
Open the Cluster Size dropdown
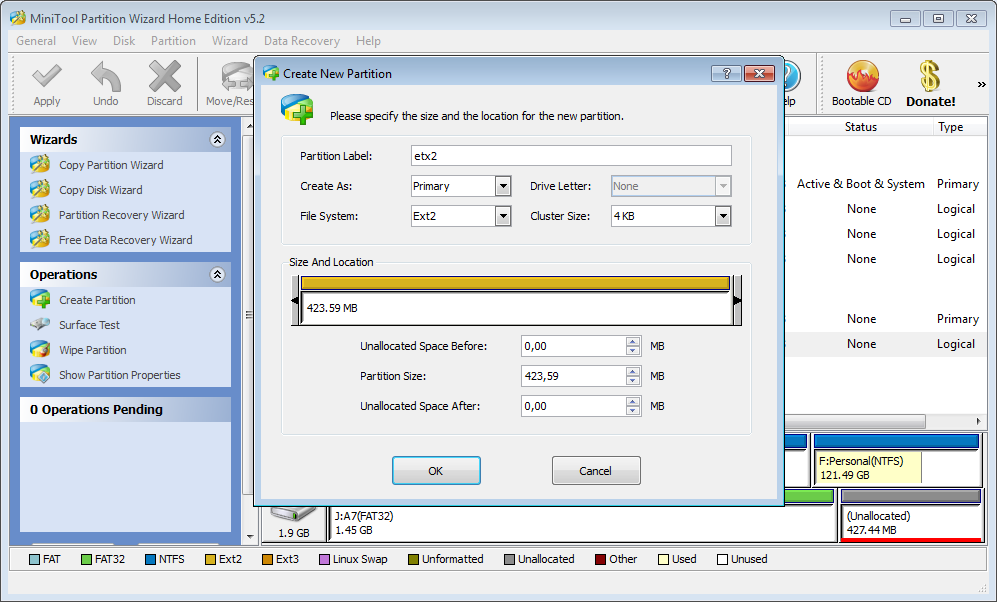click(x=723, y=216)
